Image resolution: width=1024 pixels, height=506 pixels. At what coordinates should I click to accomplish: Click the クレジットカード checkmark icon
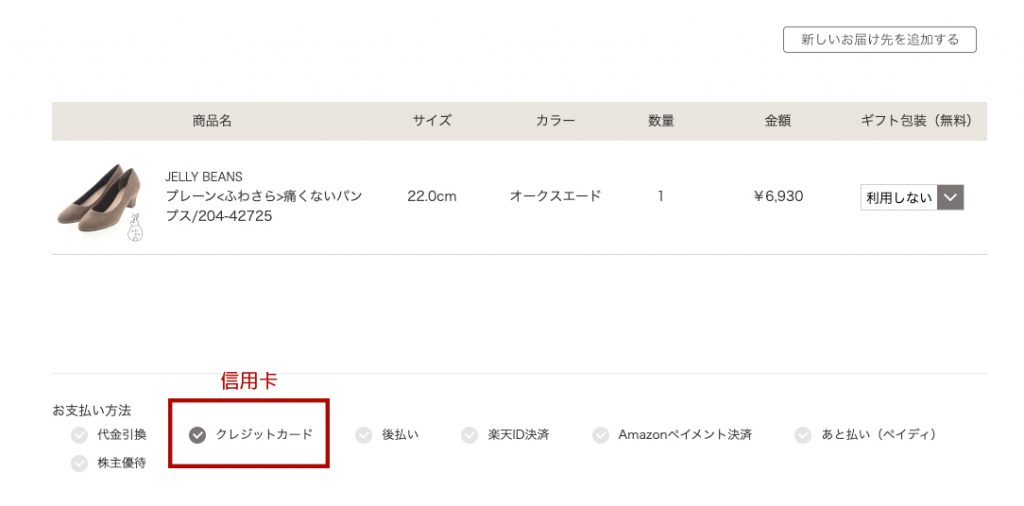pyautogui.click(x=197, y=435)
